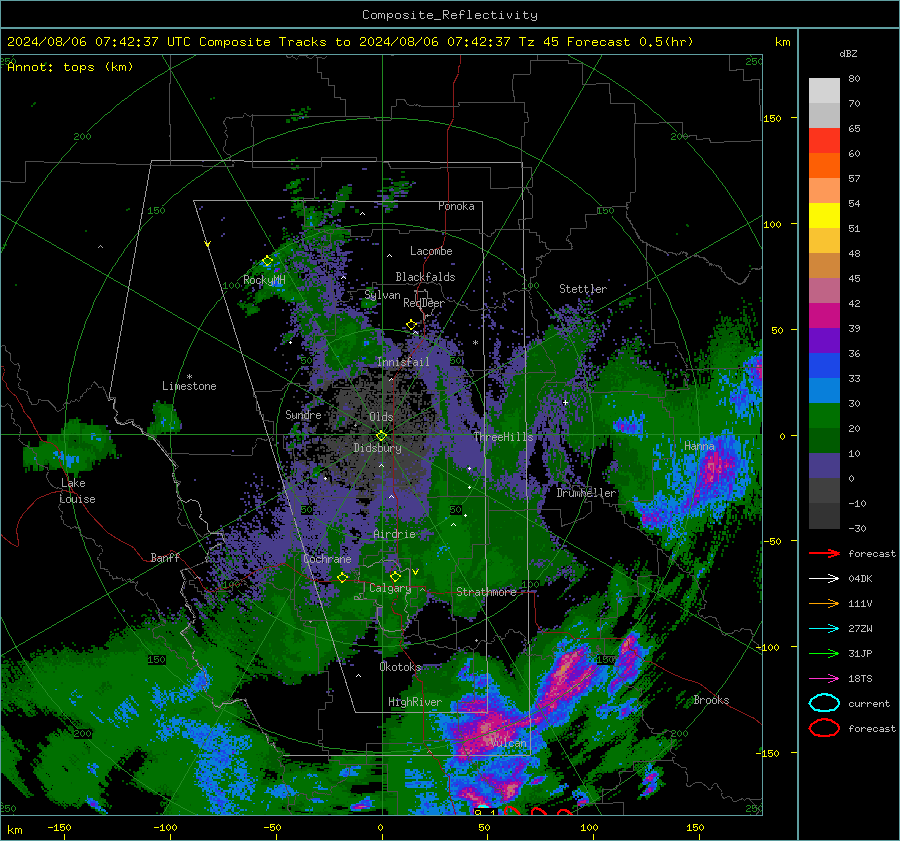
Task: Select the light gray 80 dBZ swatch
Action: (824, 90)
